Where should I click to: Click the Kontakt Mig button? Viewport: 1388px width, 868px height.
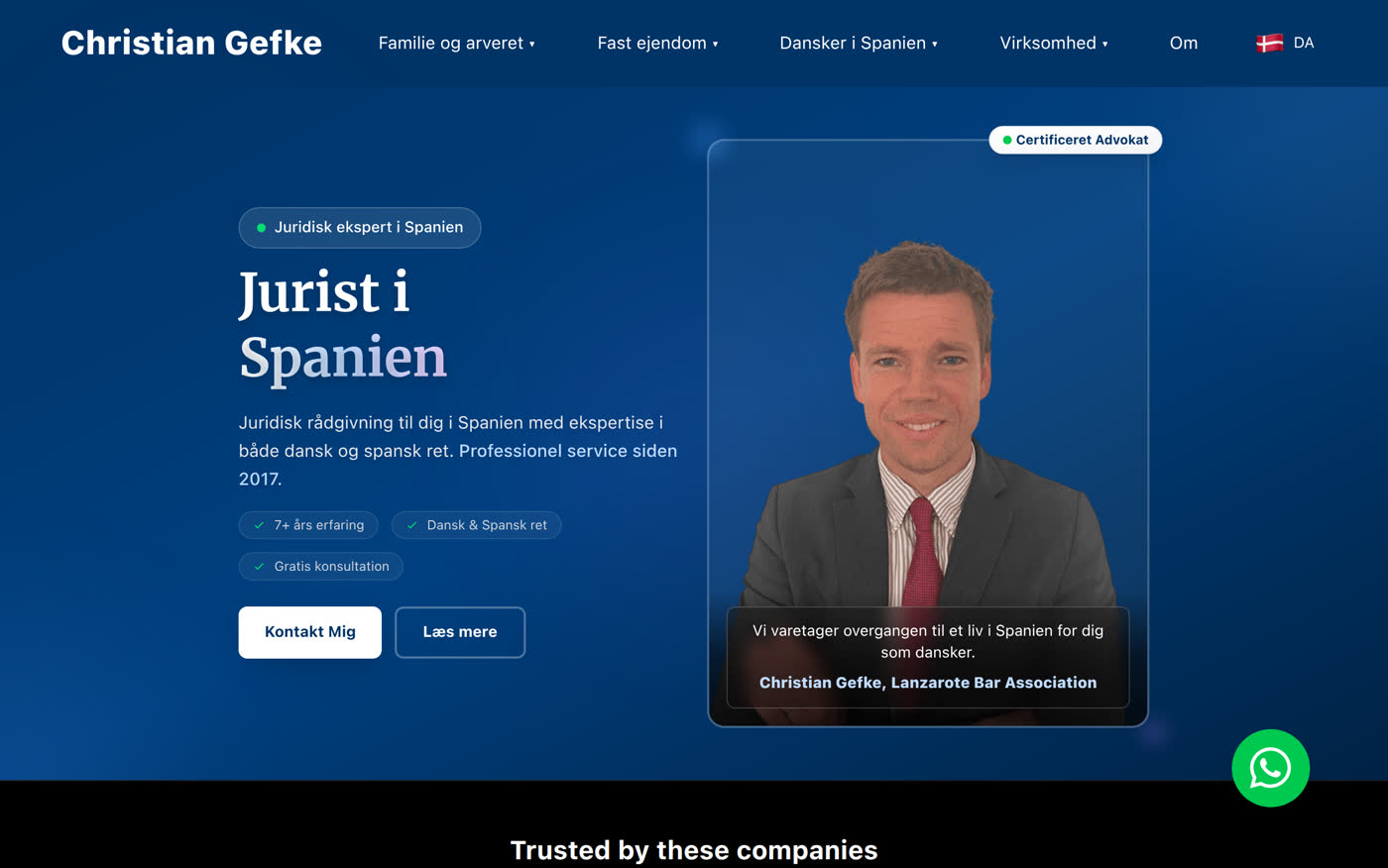(x=310, y=632)
